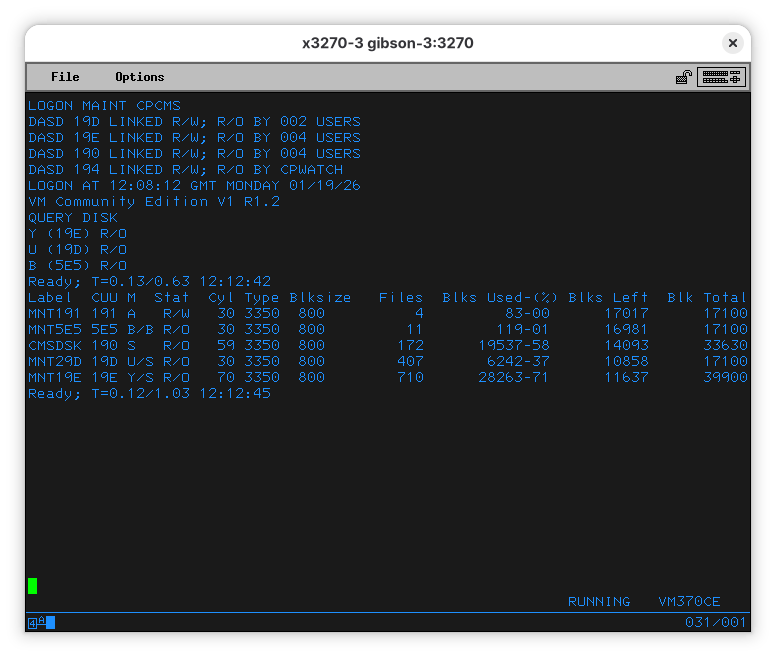776x657 pixels.
Task: Click the LOGON MAINT CPCMS line
Action: (104, 106)
